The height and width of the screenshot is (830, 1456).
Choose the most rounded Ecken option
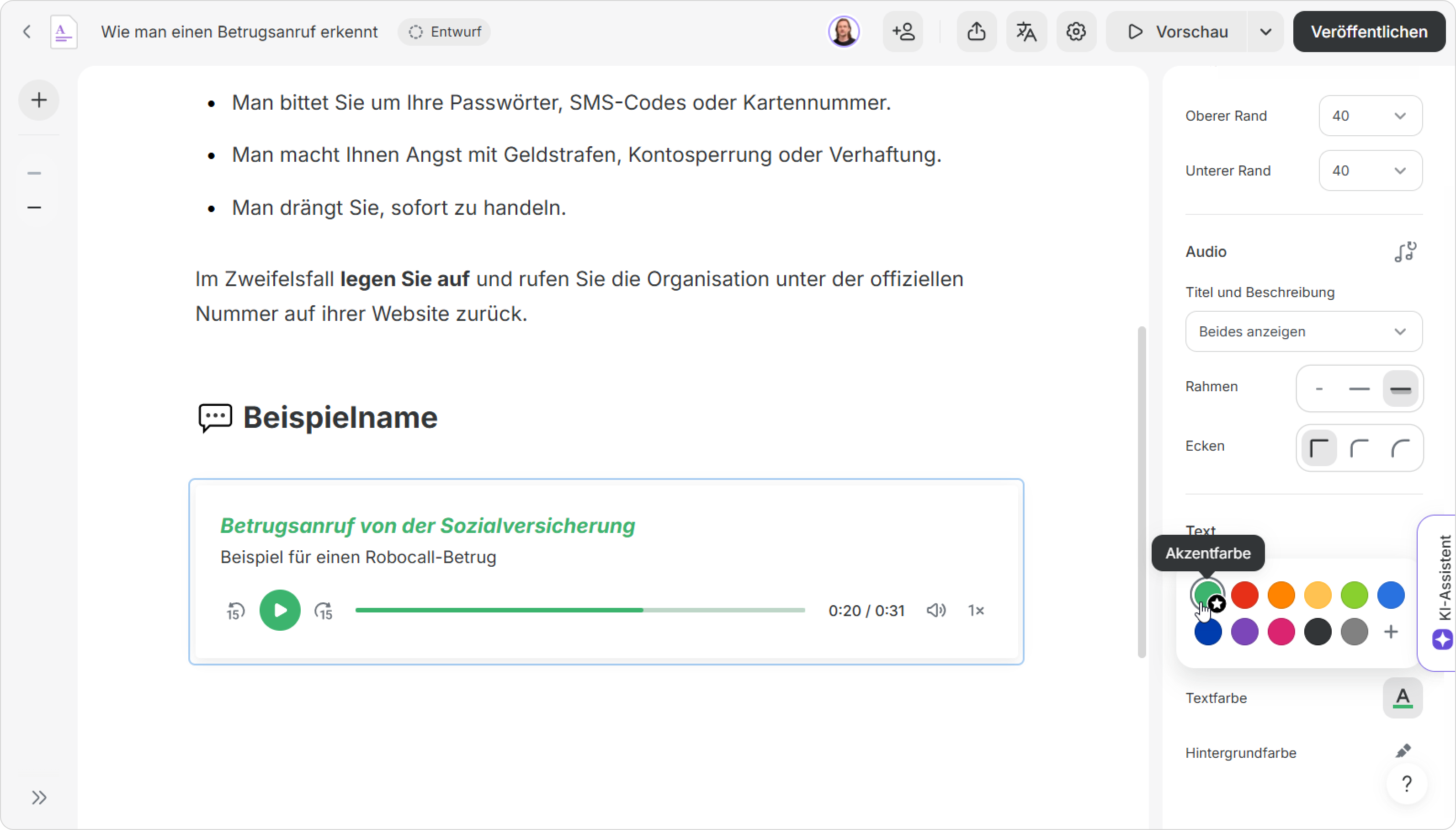1400,448
